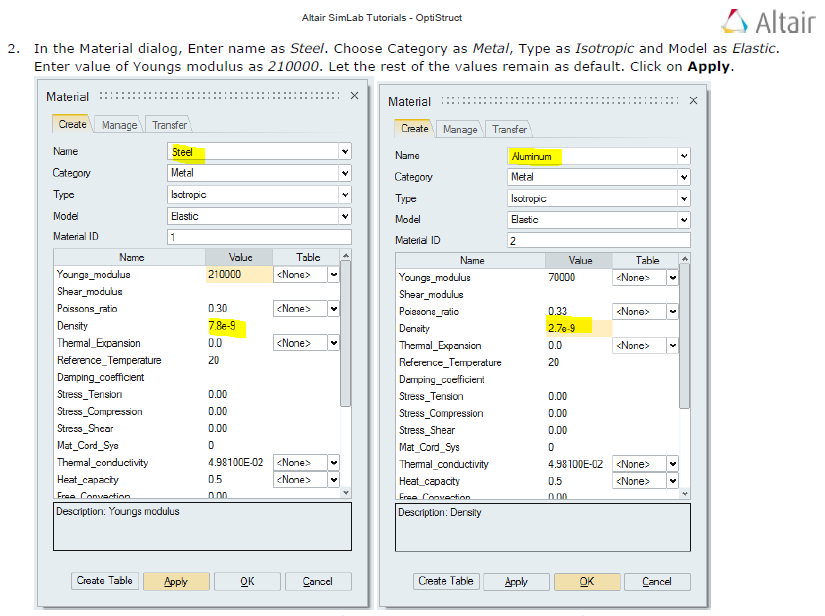
Task: Open Model dropdown in the Aluminum dialog
Action: [683, 220]
